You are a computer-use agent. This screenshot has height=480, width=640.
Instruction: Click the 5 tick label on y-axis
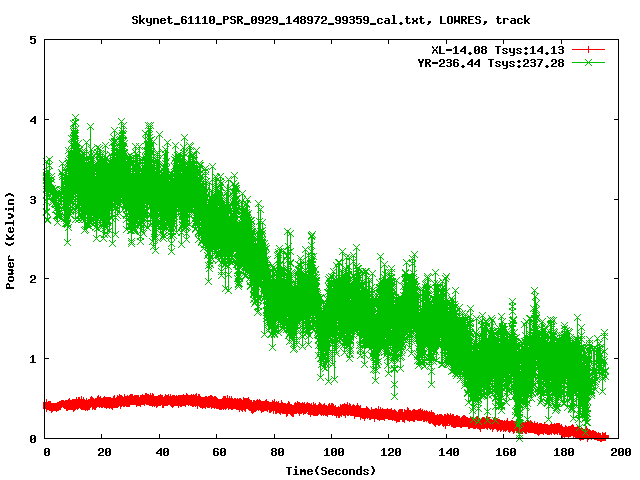(x=33, y=41)
